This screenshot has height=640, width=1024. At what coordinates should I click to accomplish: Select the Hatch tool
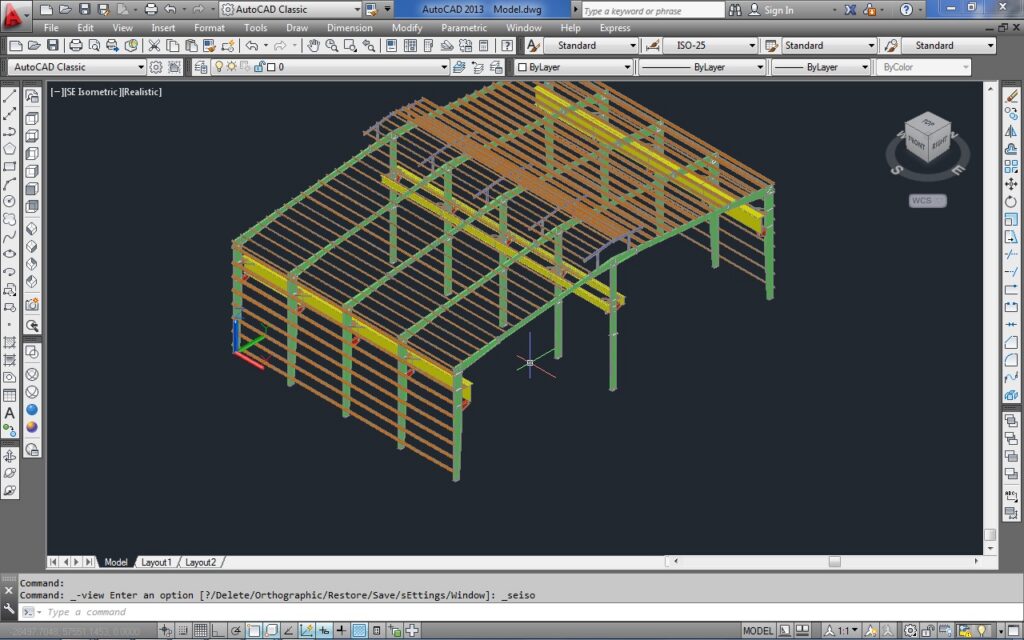(9, 342)
